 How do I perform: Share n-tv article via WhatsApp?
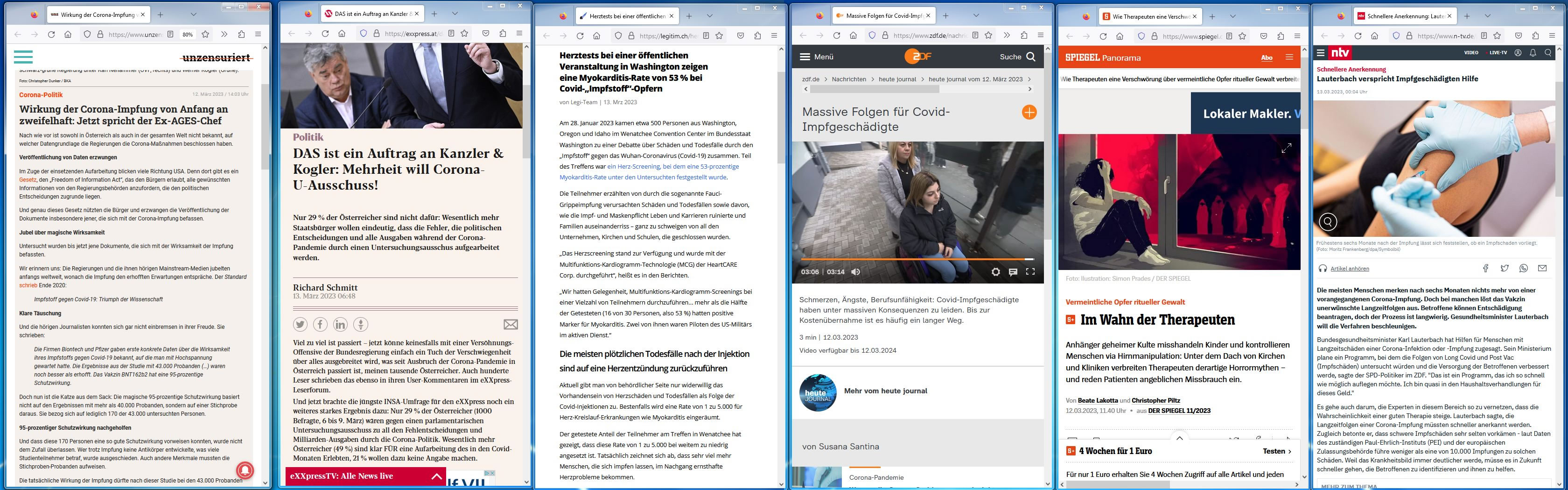coord(1524,268)
